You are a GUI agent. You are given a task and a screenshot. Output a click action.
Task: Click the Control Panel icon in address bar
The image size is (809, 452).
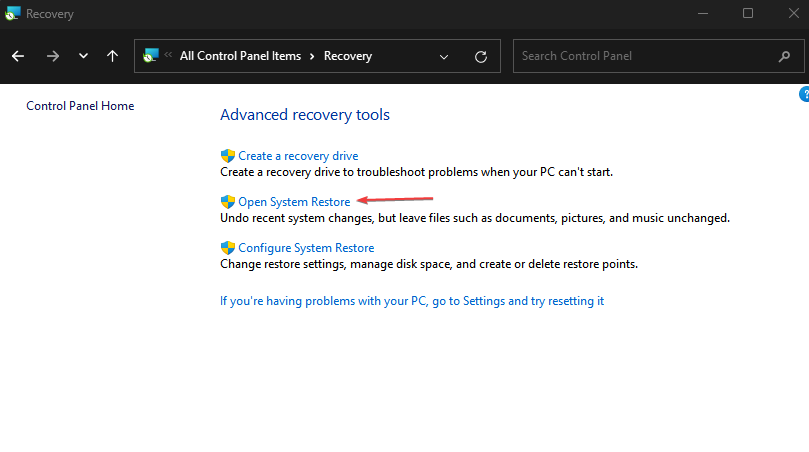tap(151, 56)
